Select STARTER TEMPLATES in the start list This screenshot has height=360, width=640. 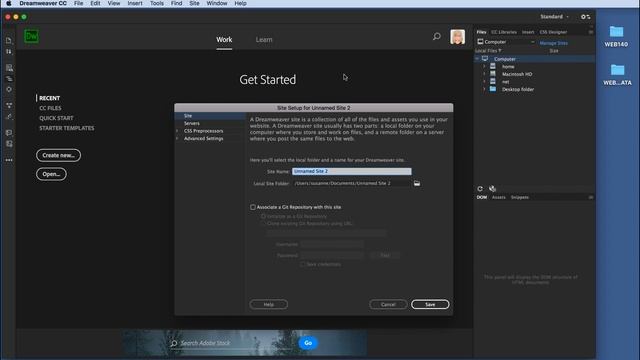pyautogui.click(x=67, y=128)
